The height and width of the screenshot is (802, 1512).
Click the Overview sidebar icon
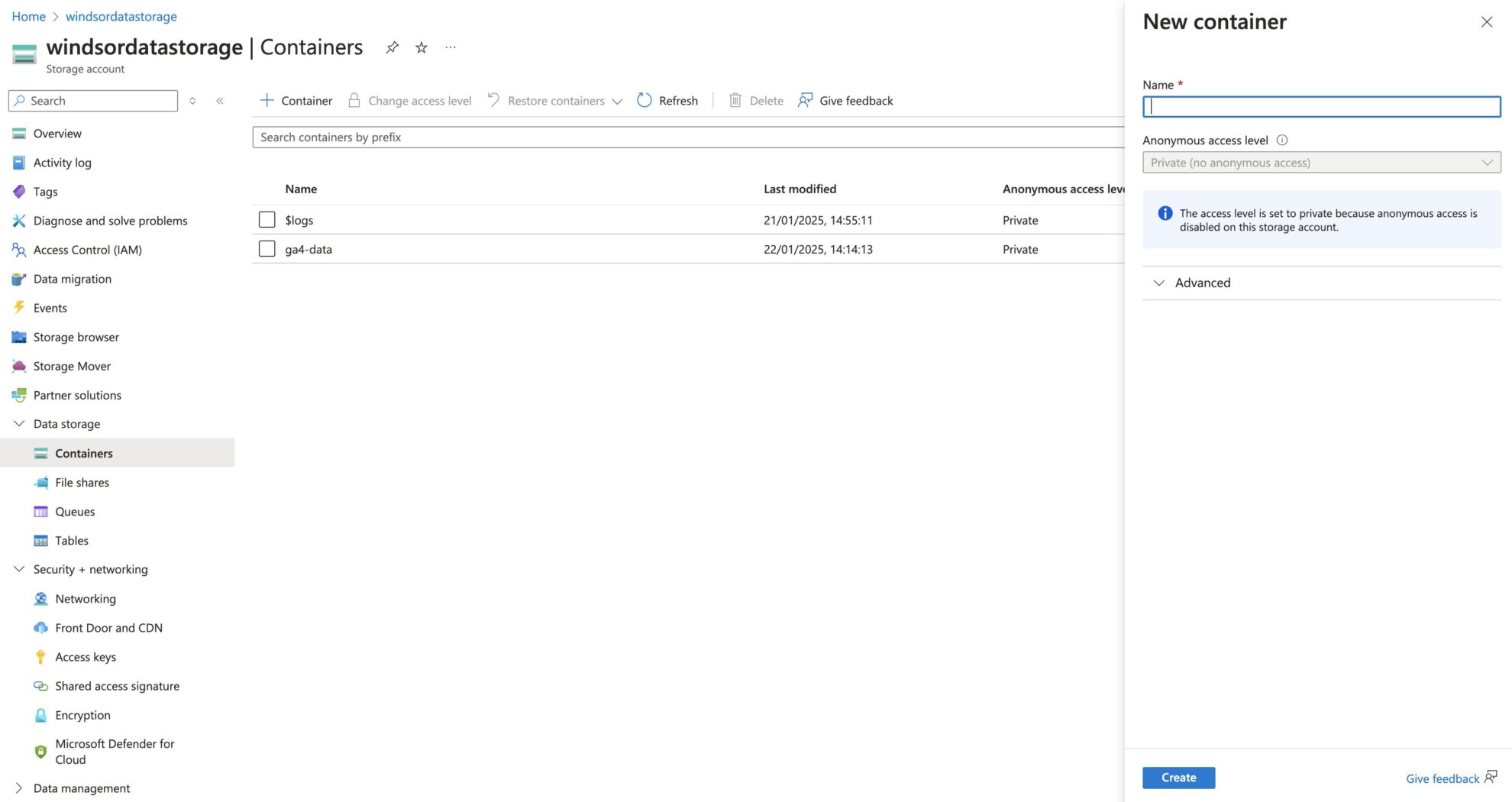click(19, 134)
